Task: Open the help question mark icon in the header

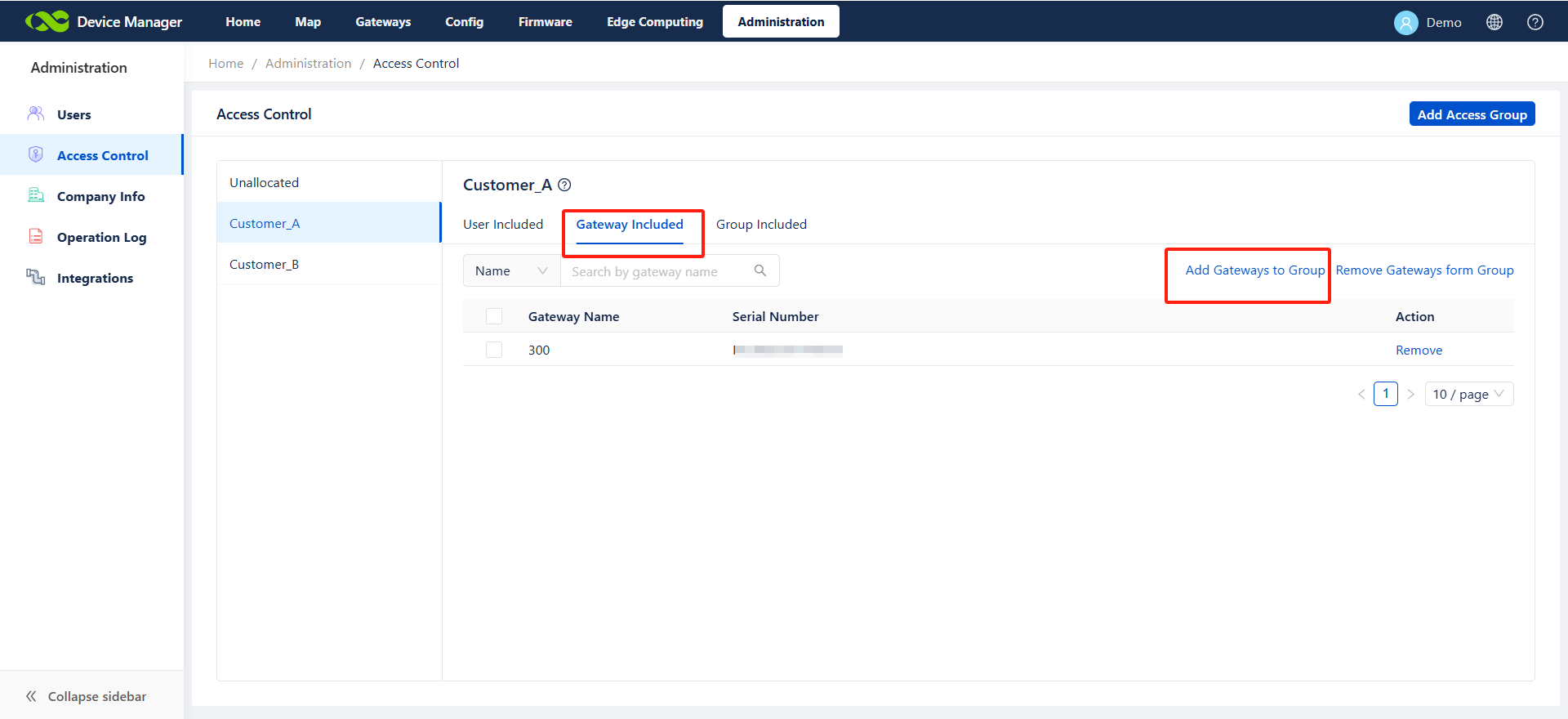Action: pos(1535,22)
